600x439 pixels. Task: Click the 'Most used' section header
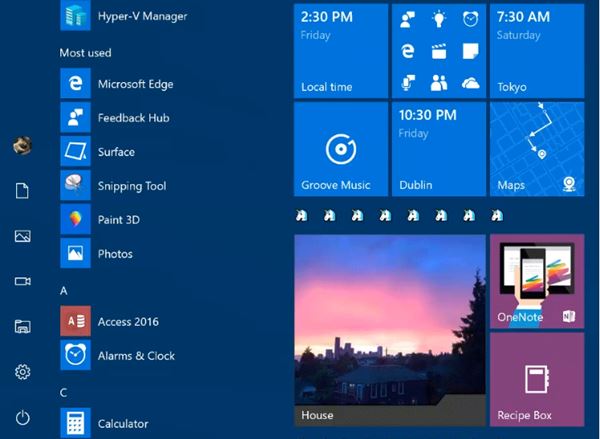(x=85, y=53)
